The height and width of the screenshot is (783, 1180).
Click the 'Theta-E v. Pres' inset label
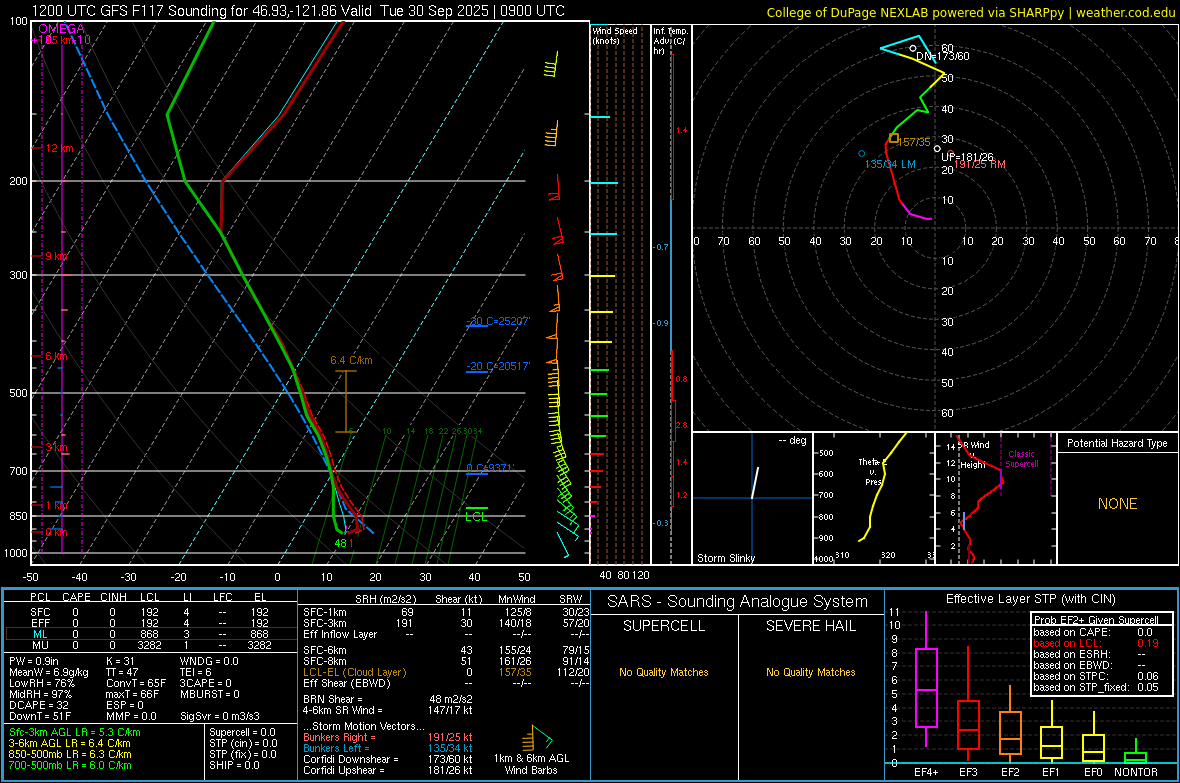pyautogui.click(x=872, y=471)
